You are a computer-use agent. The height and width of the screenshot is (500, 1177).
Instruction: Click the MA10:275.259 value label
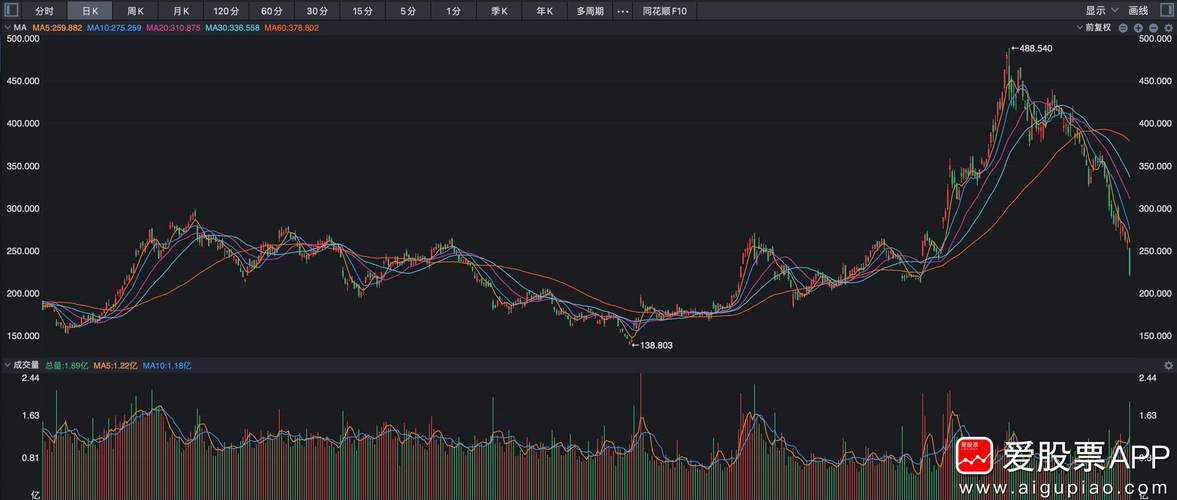pyautogui.click(x=114, y=28)
